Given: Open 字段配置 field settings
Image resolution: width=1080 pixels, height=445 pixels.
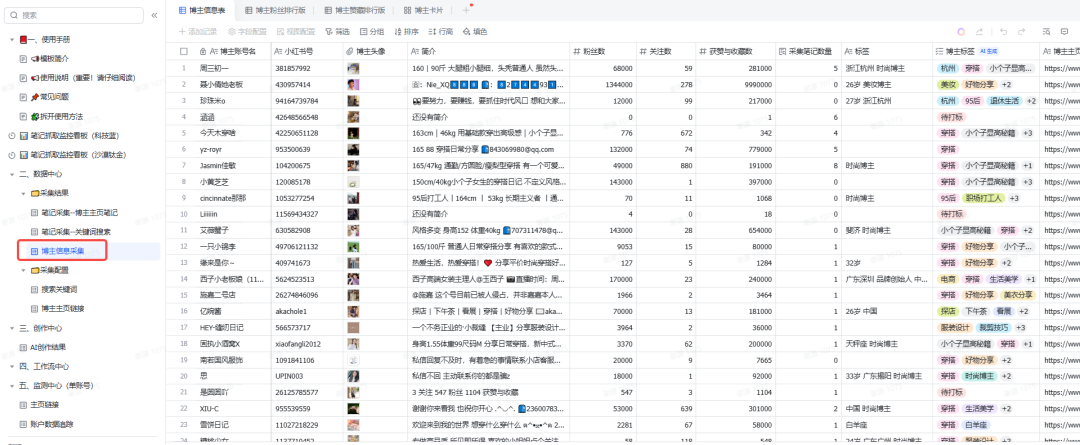Looking at the screenshot, I should pos(249,32).
